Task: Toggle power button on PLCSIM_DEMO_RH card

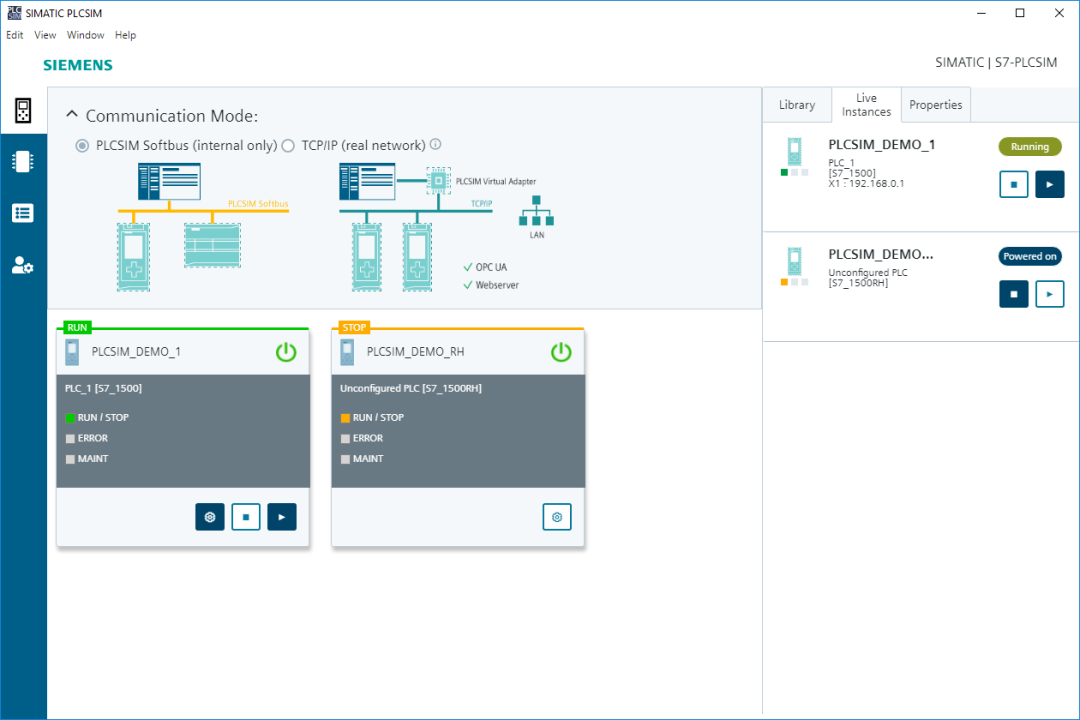Action: (x=561, y=352)
